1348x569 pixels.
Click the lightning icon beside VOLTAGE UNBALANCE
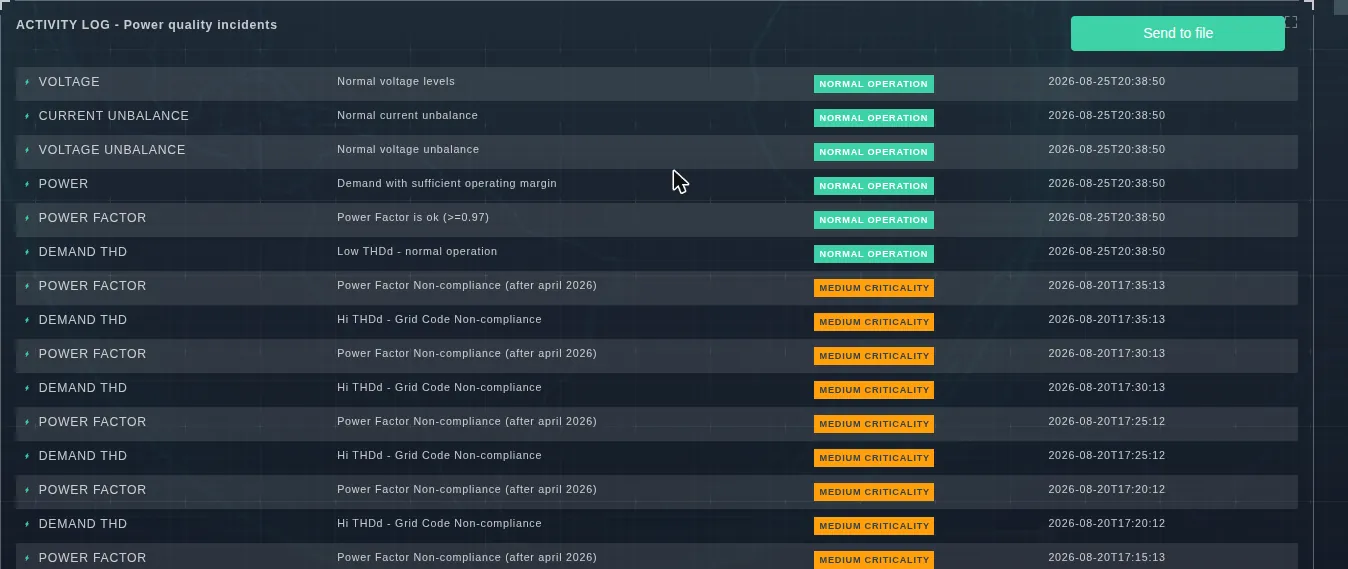(x=27, y=150)
